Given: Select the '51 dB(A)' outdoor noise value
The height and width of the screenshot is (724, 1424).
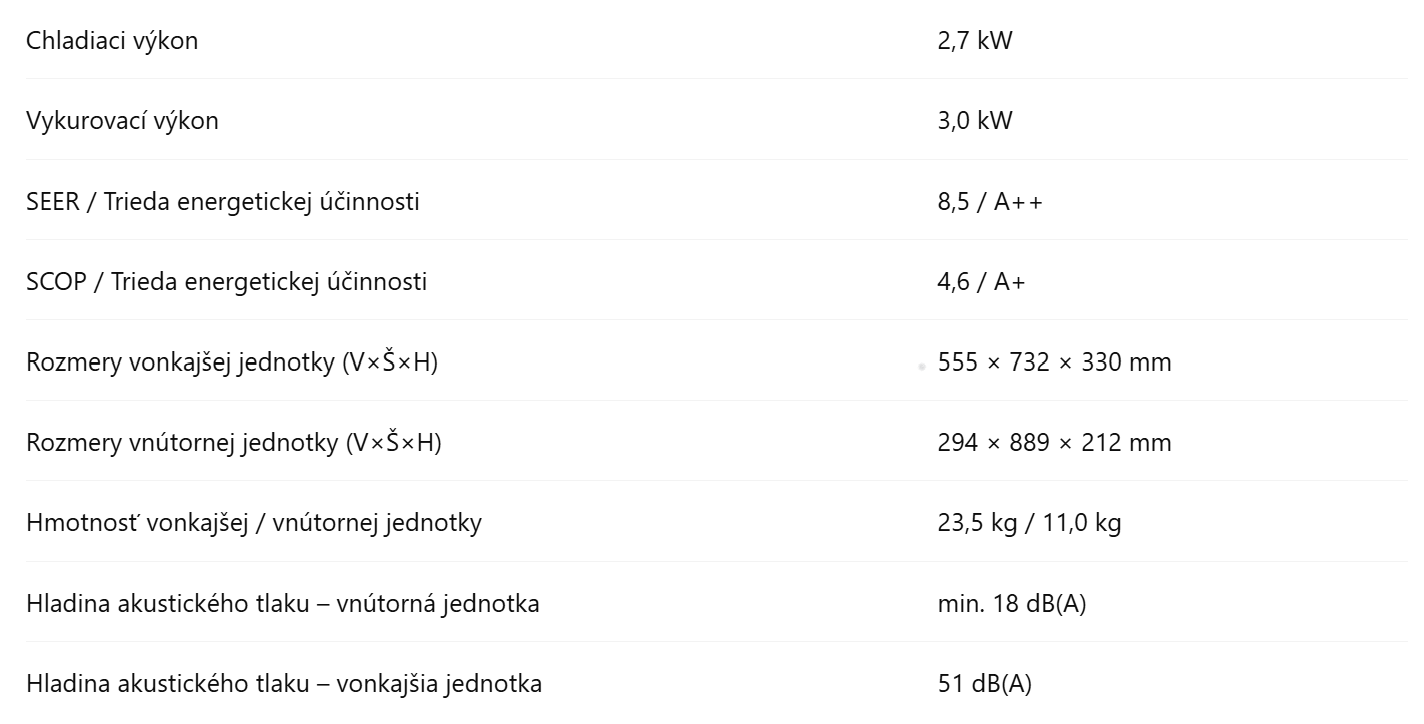Looking at the screenshot, I should click(x=985, y=684).
